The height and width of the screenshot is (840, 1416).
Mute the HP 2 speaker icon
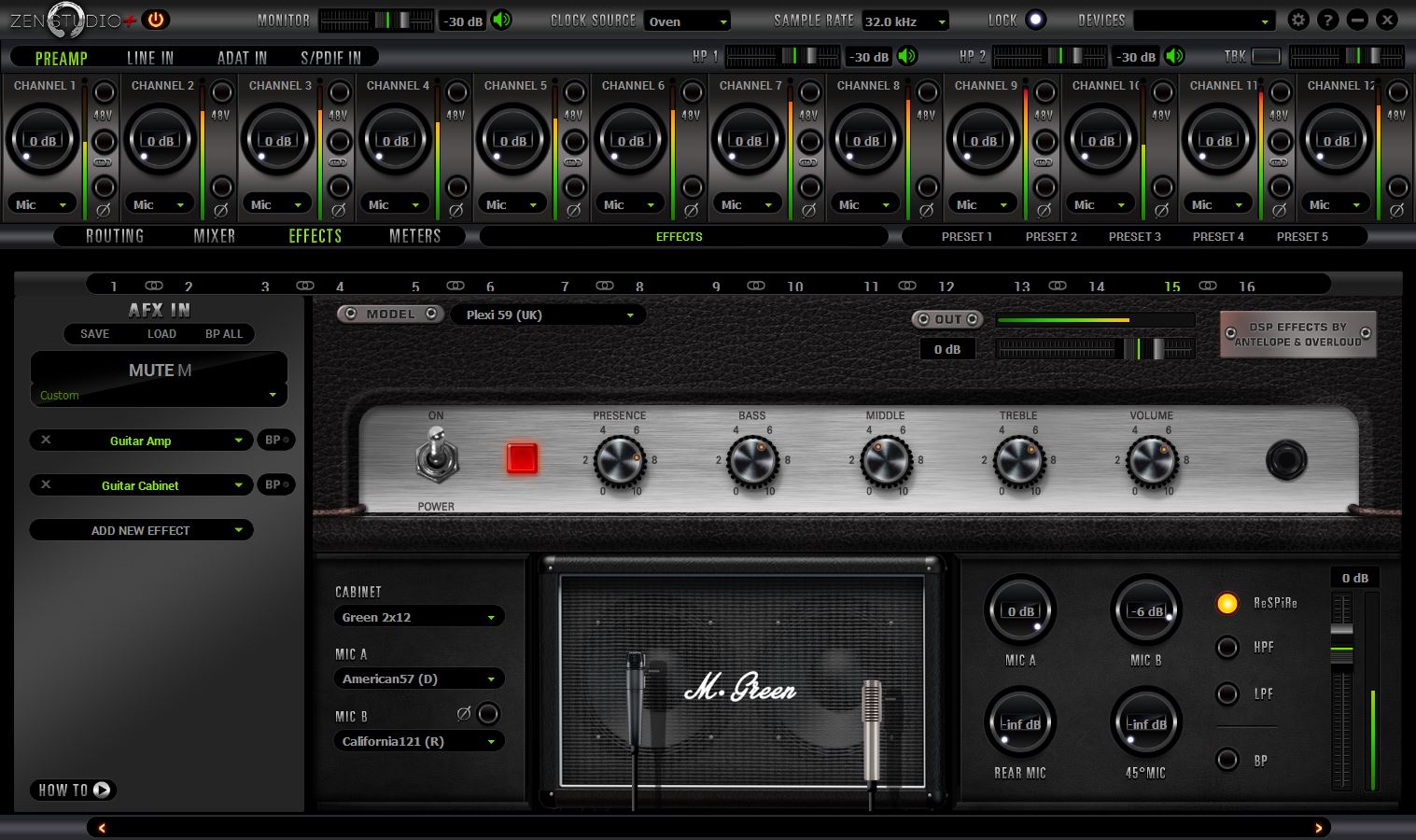click(x=1174, y=56)
